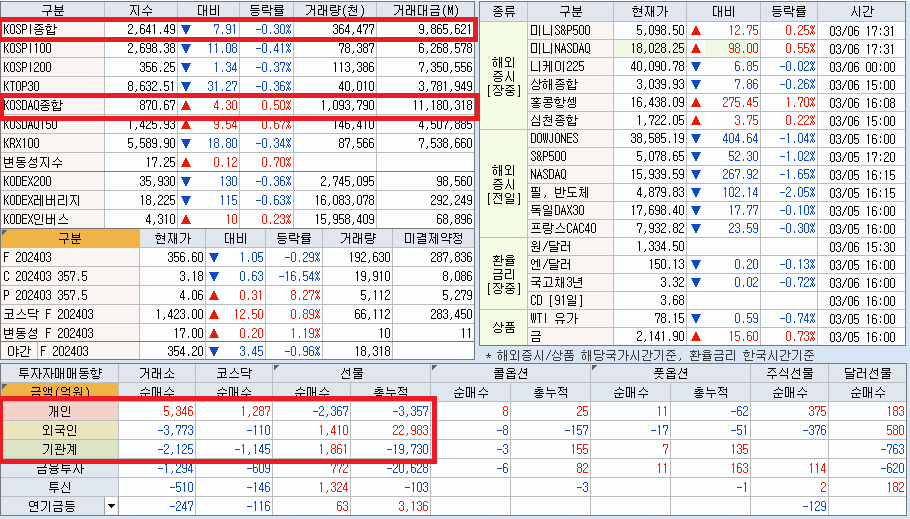Select the 코스닥 F 202403 row label
The width and height of the screenshot is (910, 519).
48,315
